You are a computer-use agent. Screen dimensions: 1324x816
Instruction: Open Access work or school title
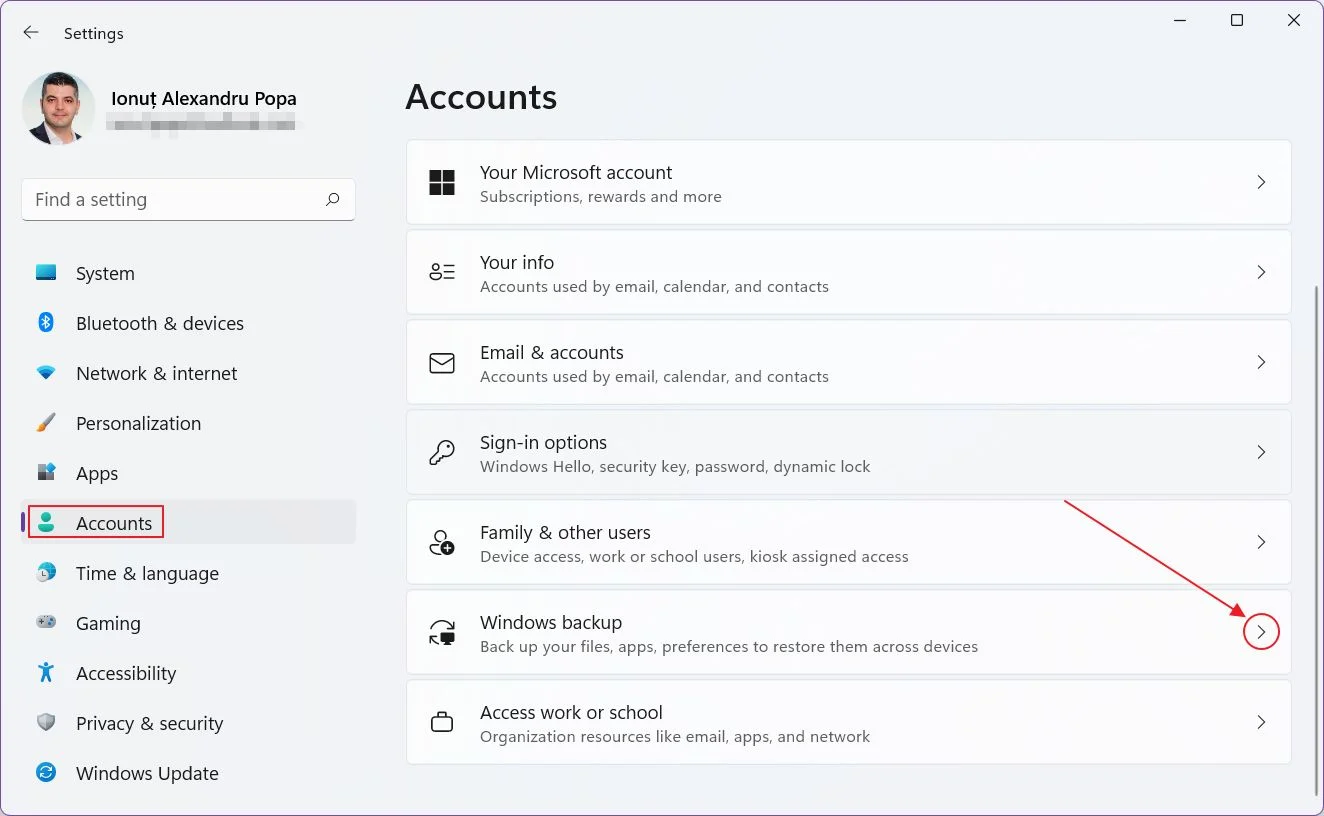(571, 712)
